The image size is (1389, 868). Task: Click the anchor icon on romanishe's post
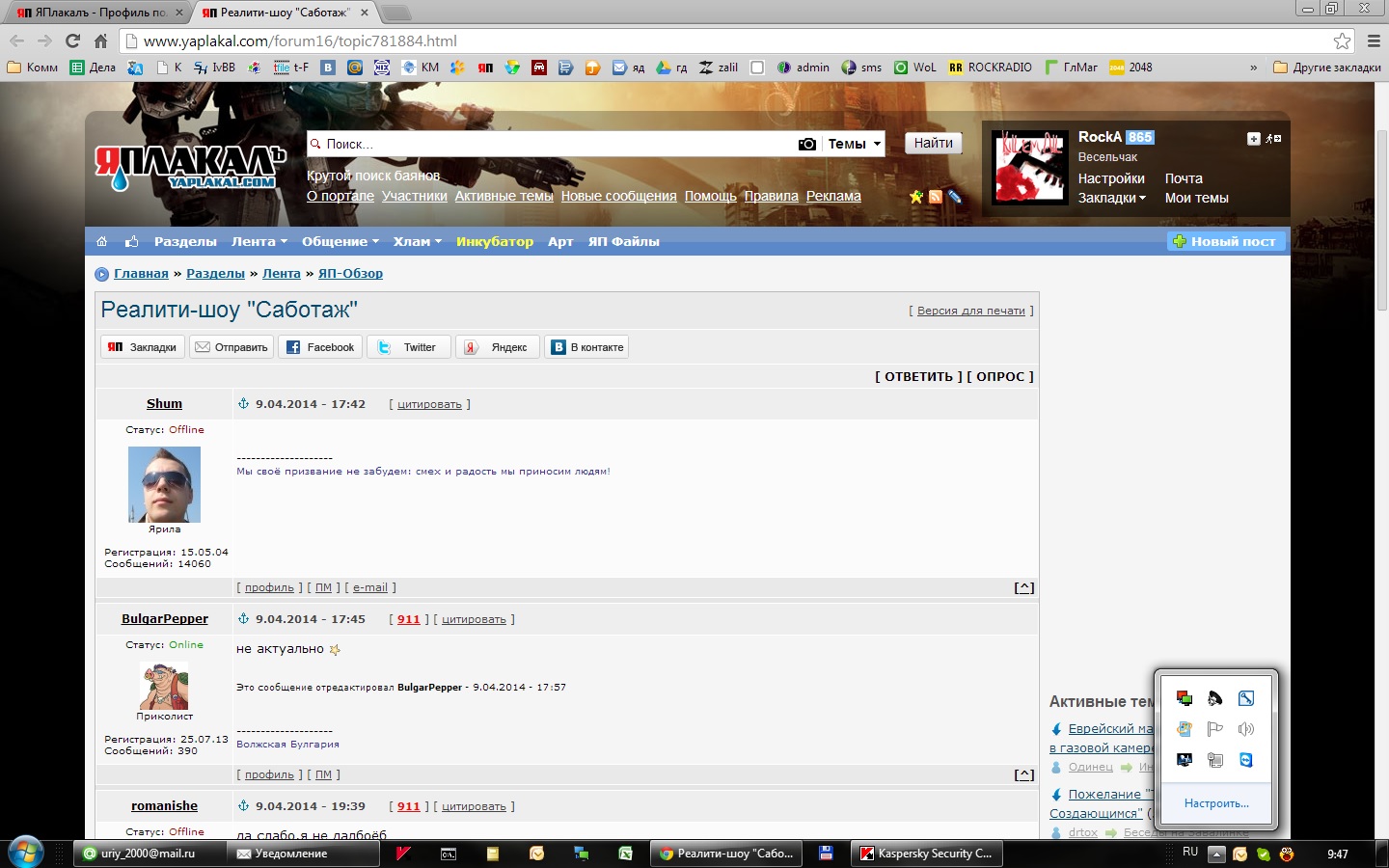click(x=243, y=805)
